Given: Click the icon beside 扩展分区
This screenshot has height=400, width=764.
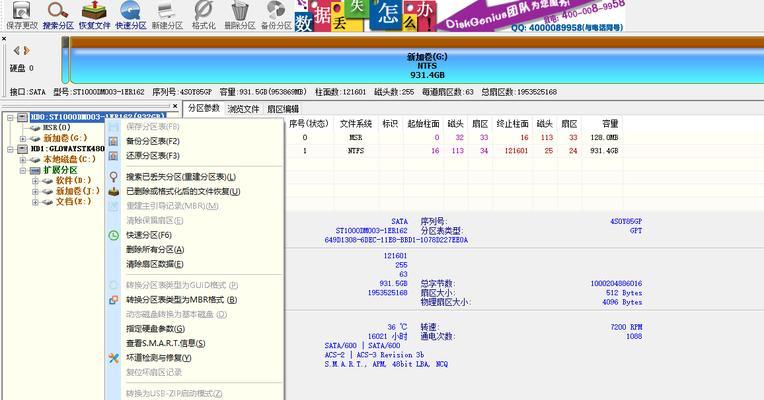Looking at the screenshot, I should click(35, 170).
